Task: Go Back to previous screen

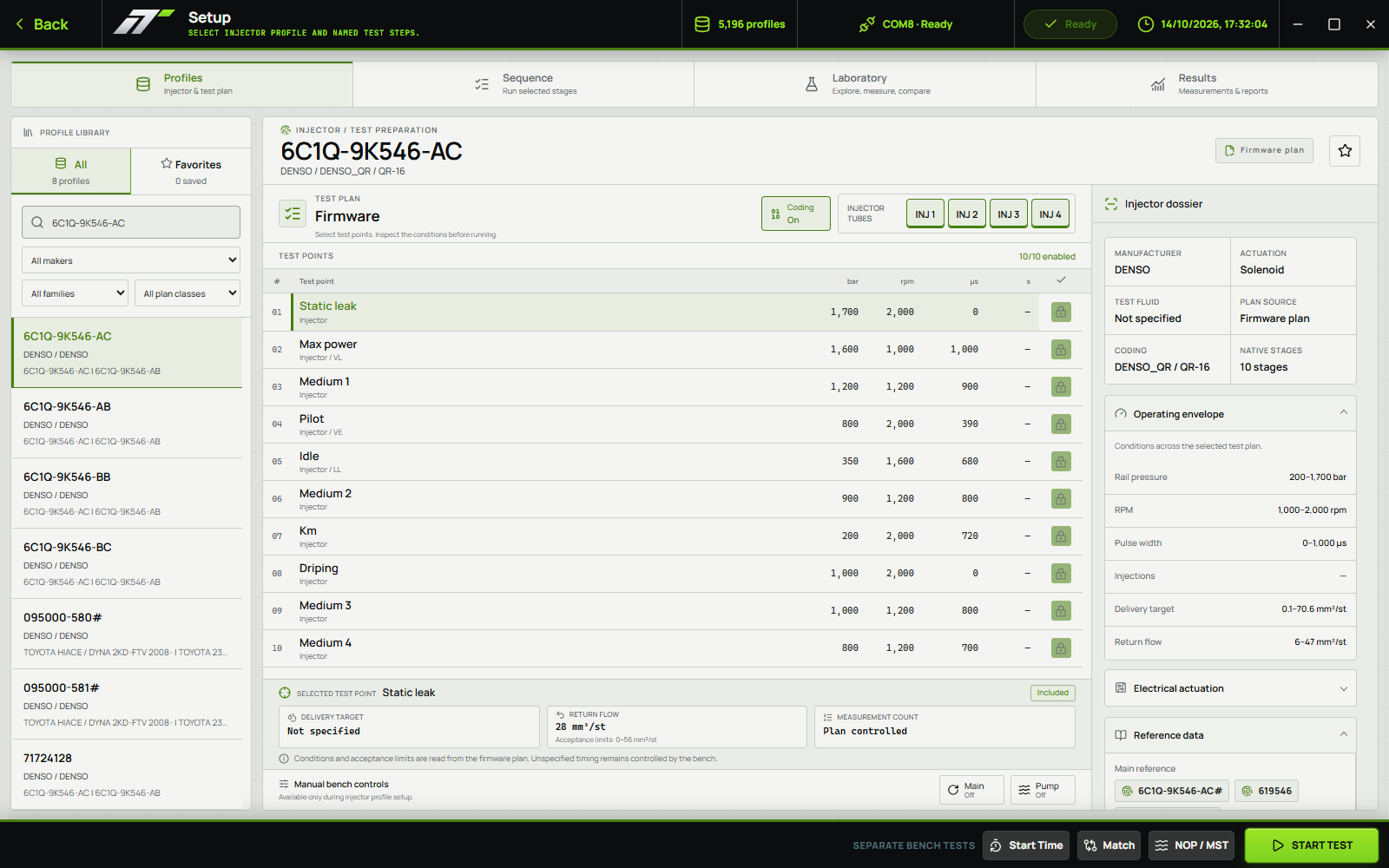Action: coord(42,24)
